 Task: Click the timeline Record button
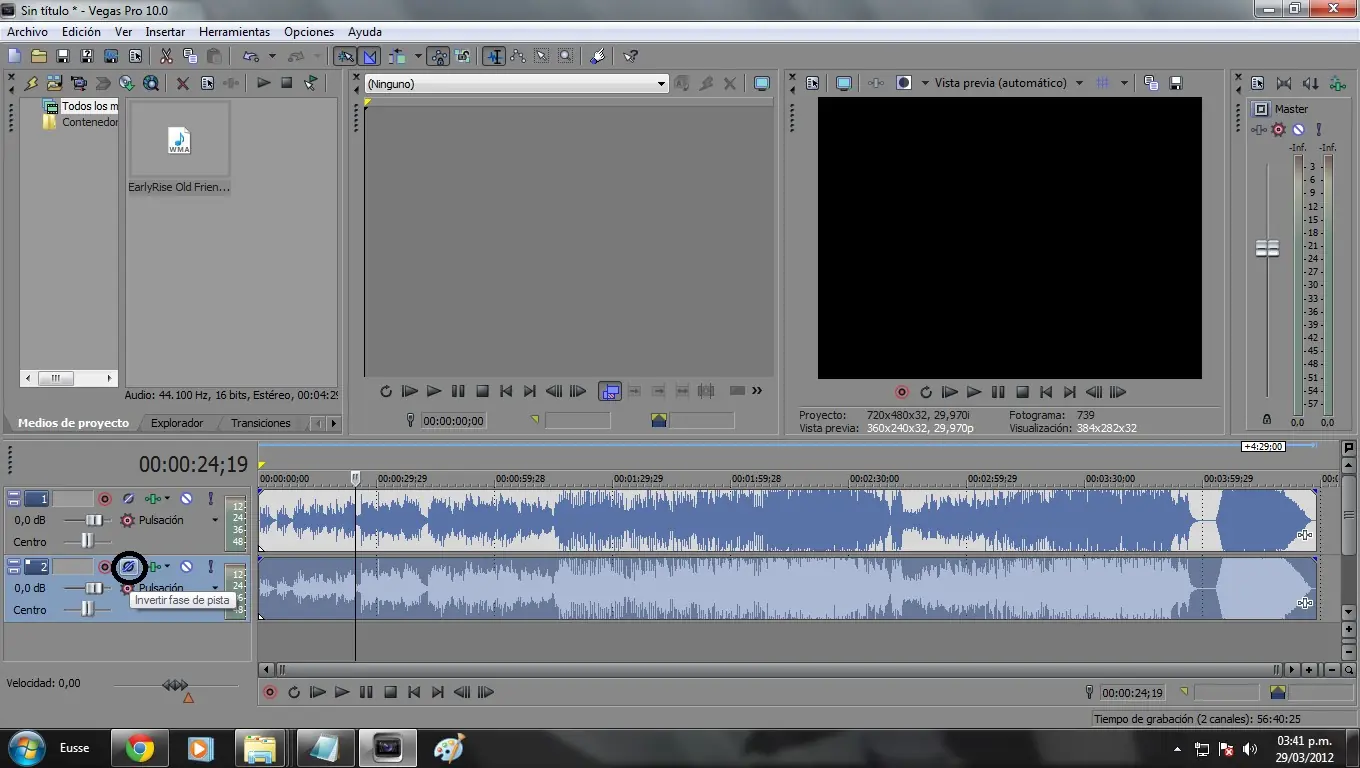[270, 692]
